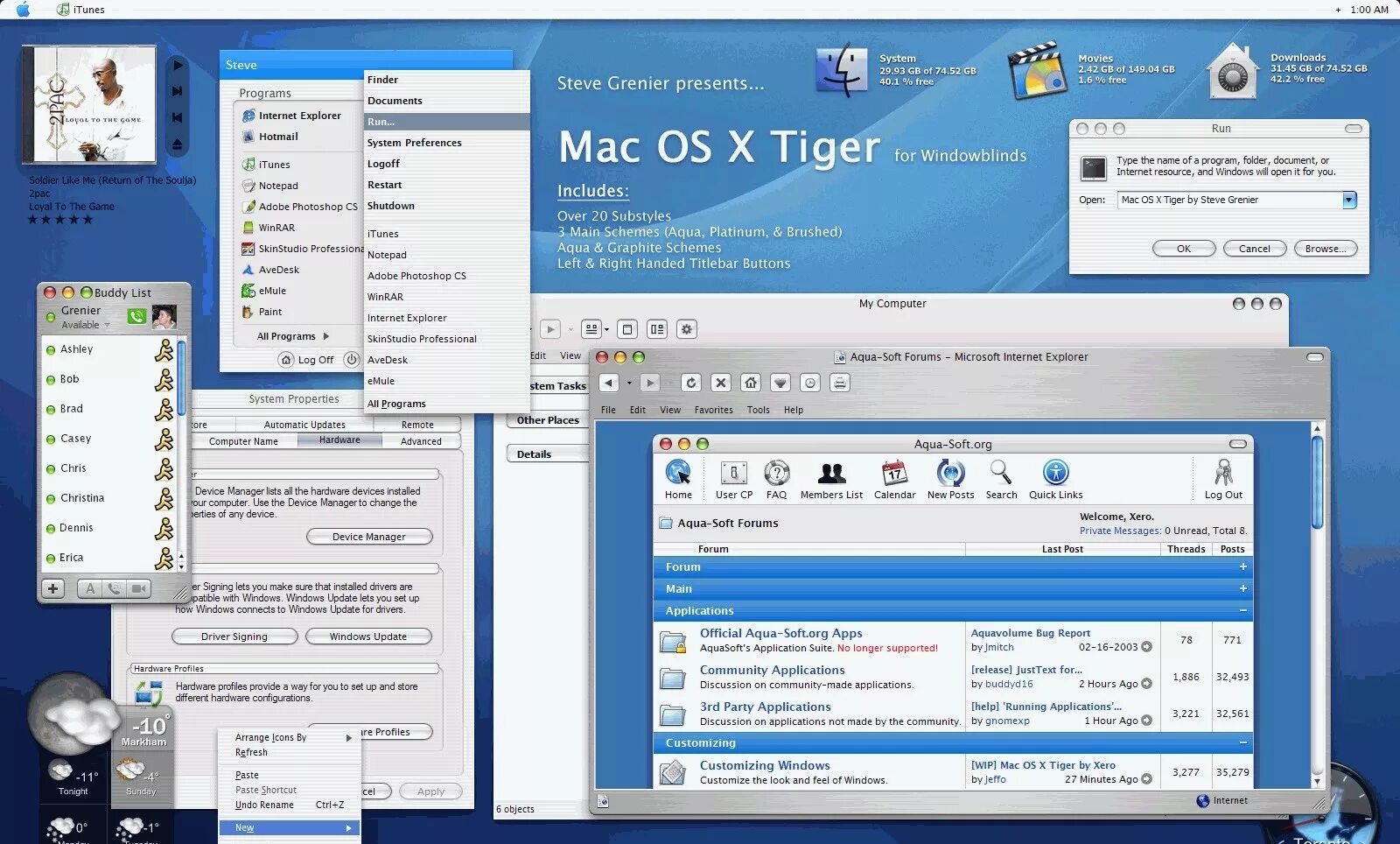Select Run... in the Steve menu
The height and width of the screenshot is (844, 1400).
447,122
